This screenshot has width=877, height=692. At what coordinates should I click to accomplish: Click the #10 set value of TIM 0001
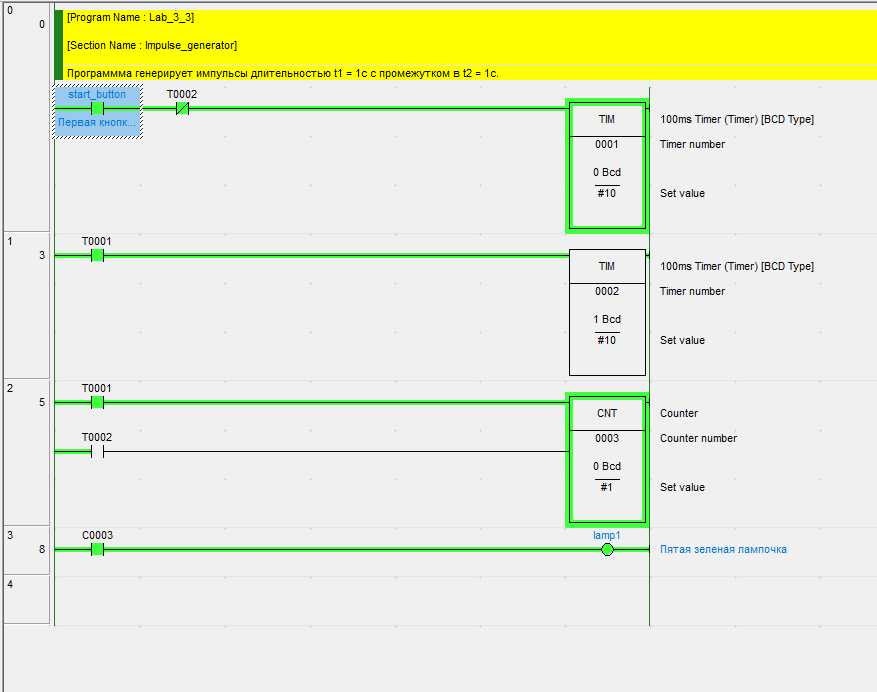pos(607,194)
